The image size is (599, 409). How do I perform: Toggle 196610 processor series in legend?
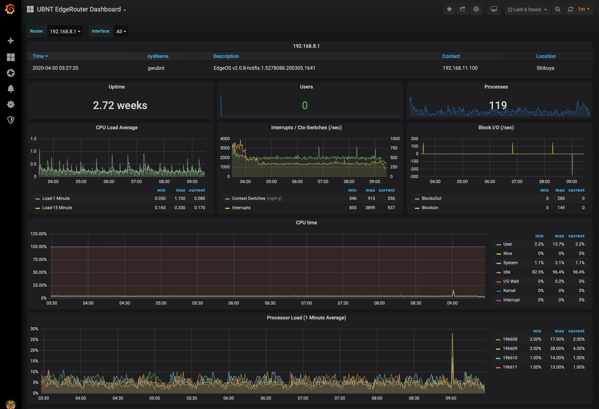tap(510, 358)
